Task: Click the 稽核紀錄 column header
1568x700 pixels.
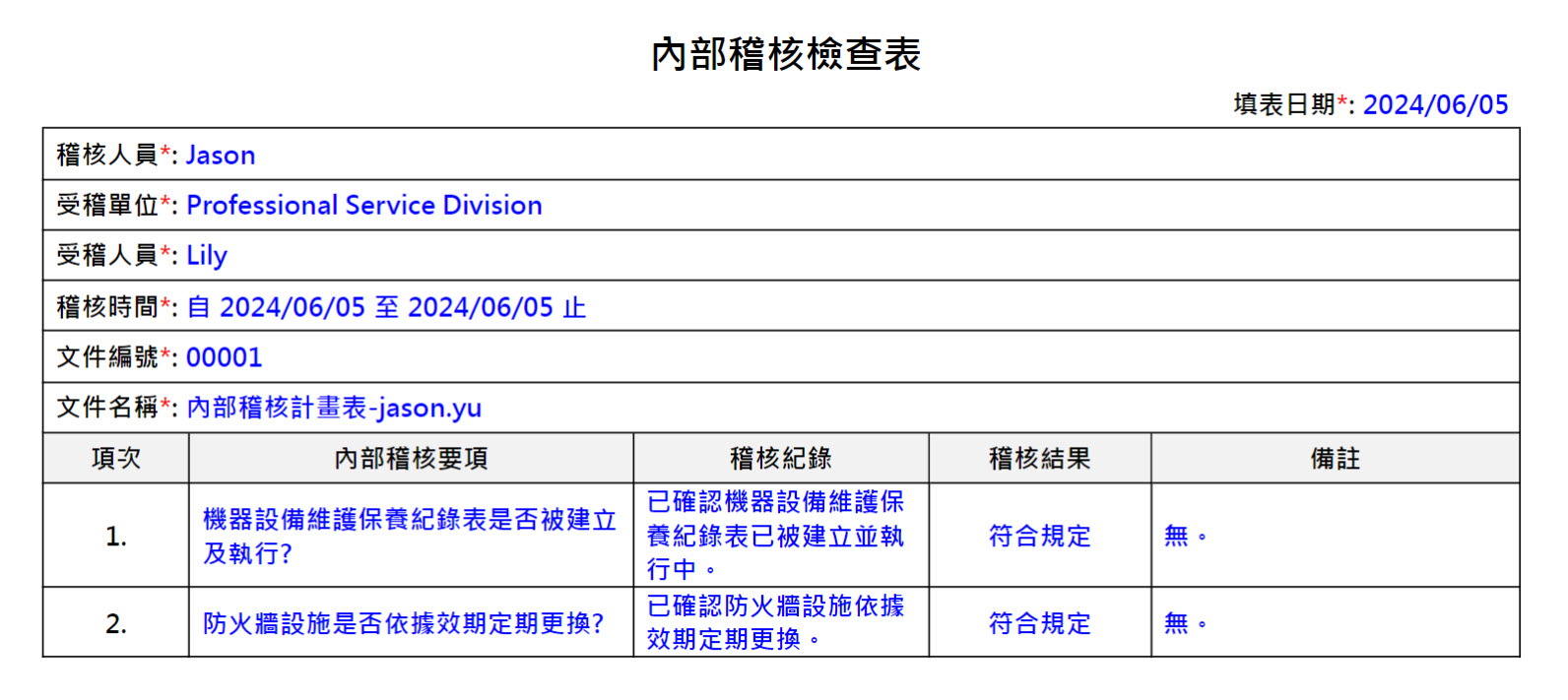Action: (x=781, y=459)
